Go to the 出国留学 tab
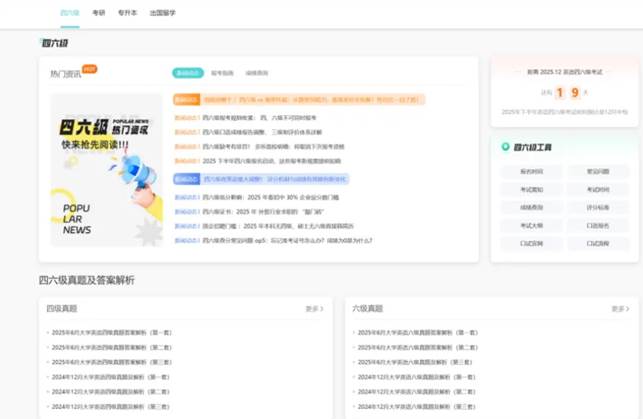The height and width of the screenshot is (419, 643). [162, 13]
